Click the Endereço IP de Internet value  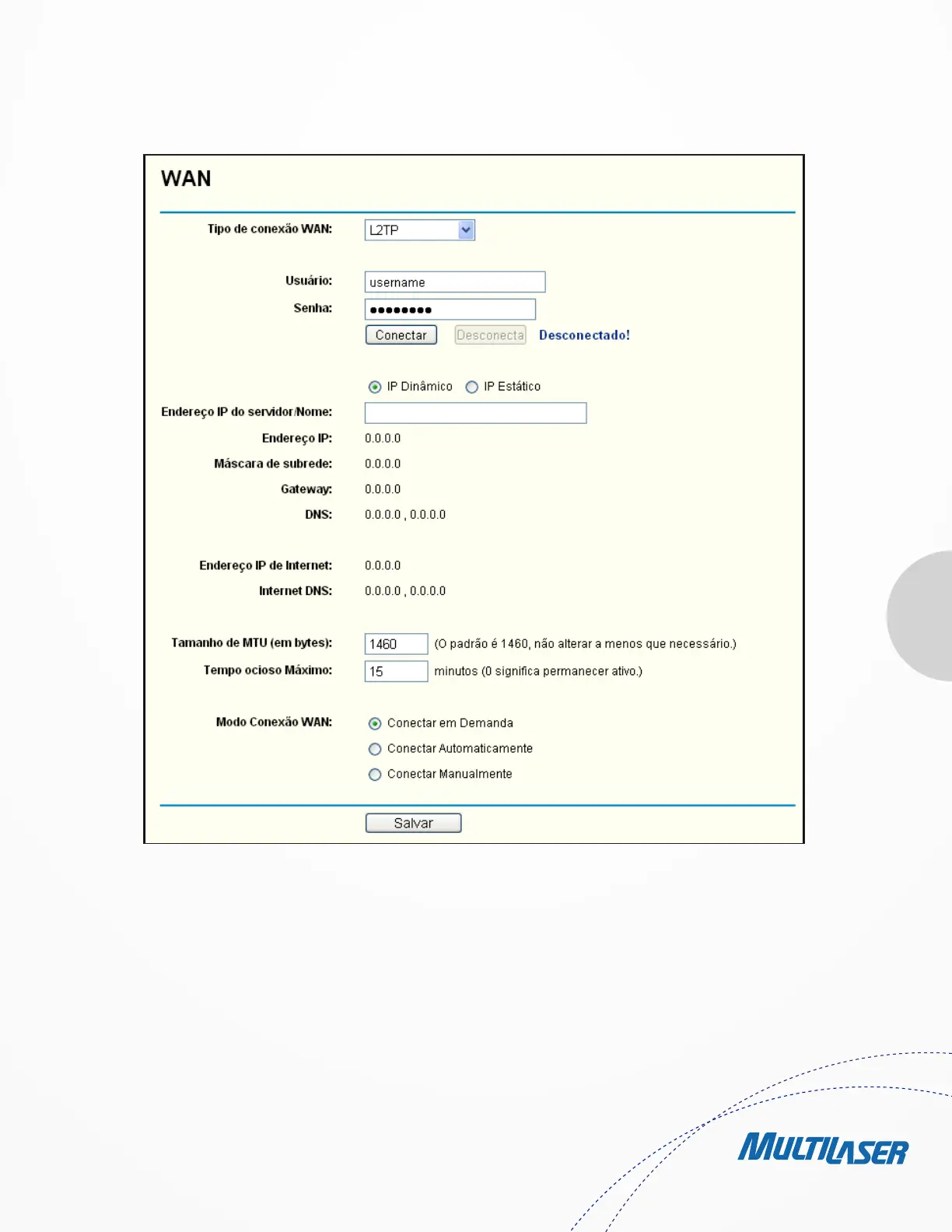point(383,566)
